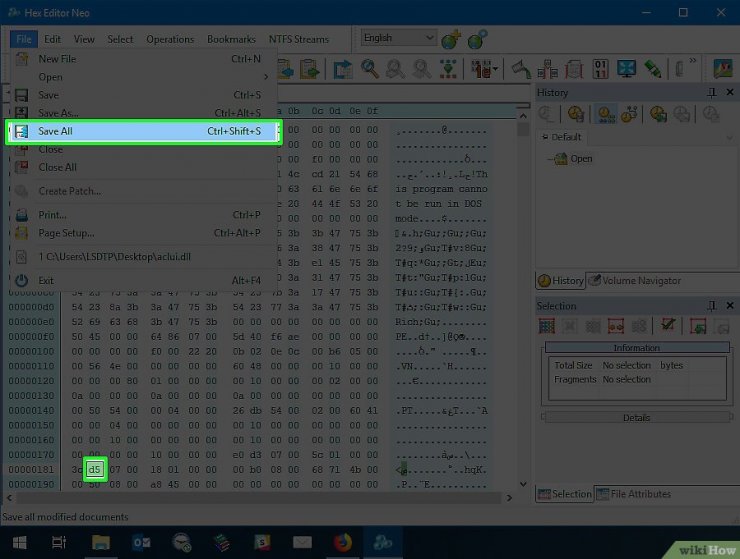Image resolution: width=740 pixels, height=559 pixels.
Task: Click the clipboard with green arrow icon
Action: coord(310,69)
